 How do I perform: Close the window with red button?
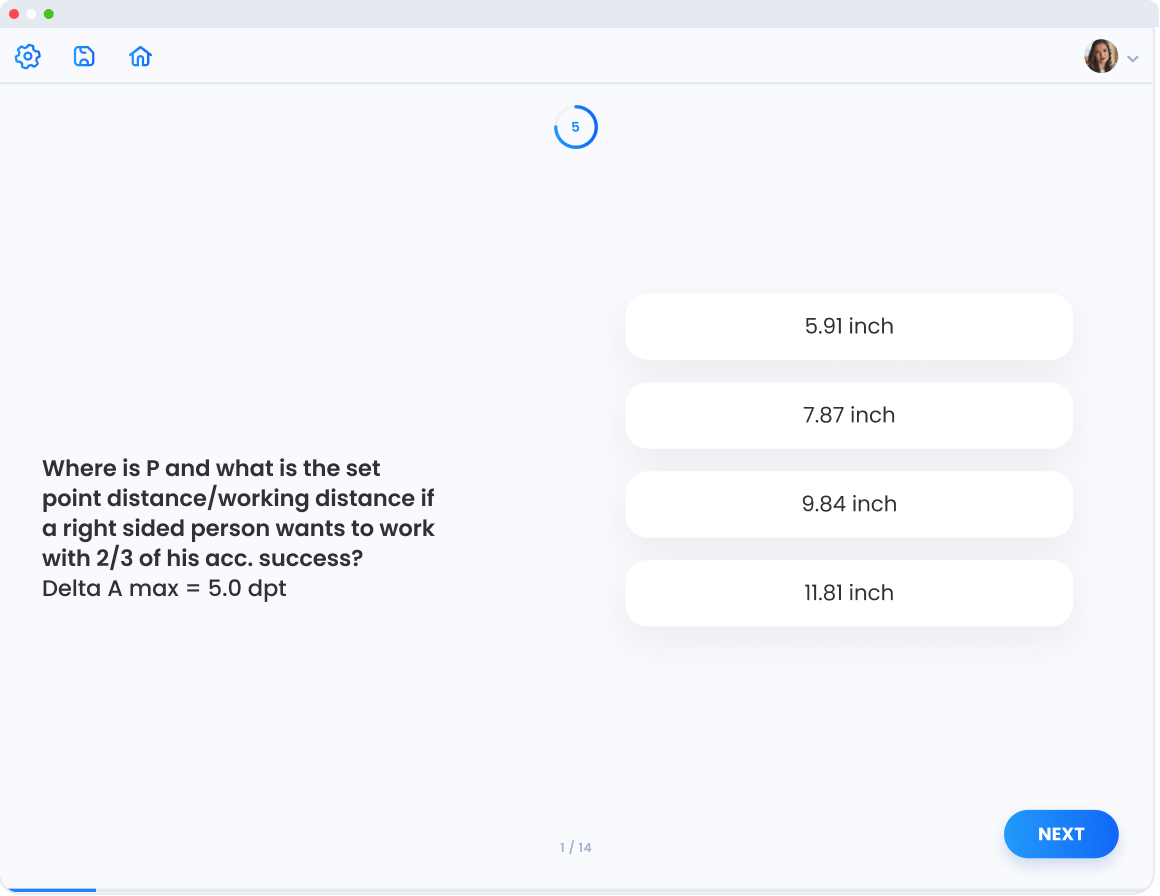14,14
